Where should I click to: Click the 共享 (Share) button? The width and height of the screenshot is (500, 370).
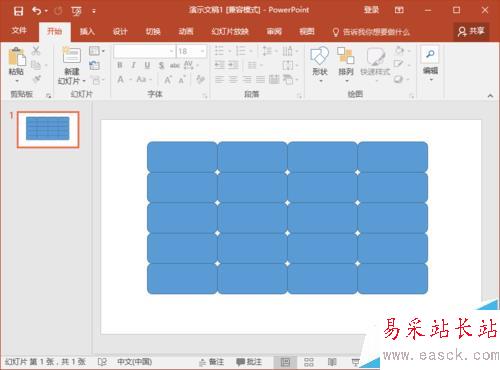(471, 31)
